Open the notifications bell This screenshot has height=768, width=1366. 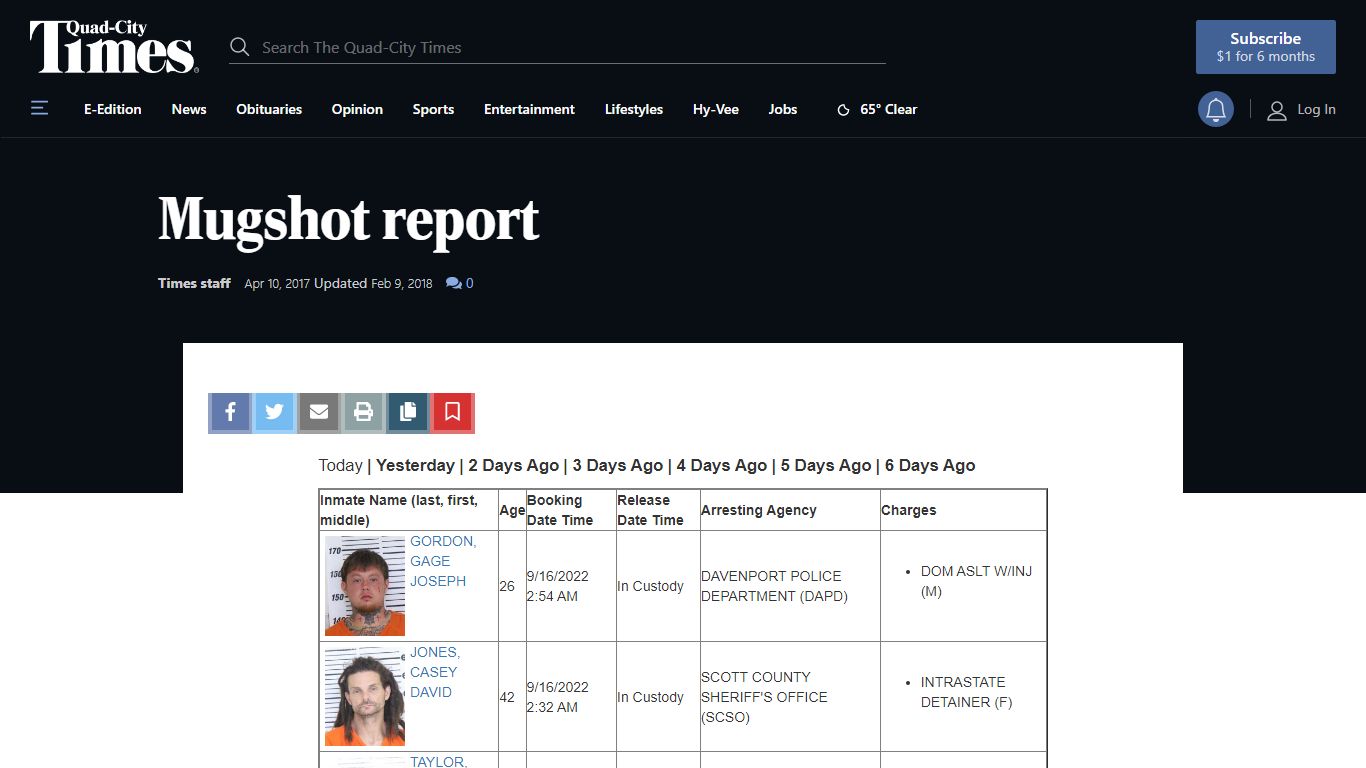(x=1216, y=110)
